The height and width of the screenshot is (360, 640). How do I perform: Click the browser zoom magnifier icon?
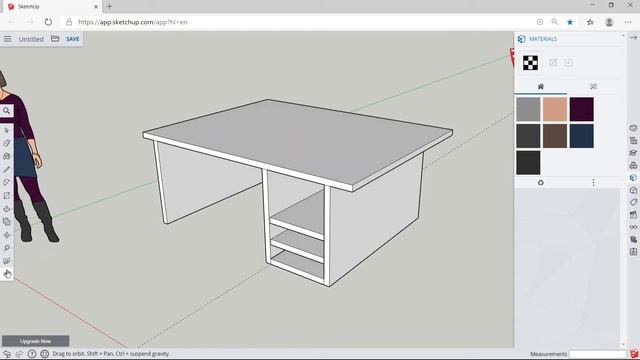tap(554, 22)
